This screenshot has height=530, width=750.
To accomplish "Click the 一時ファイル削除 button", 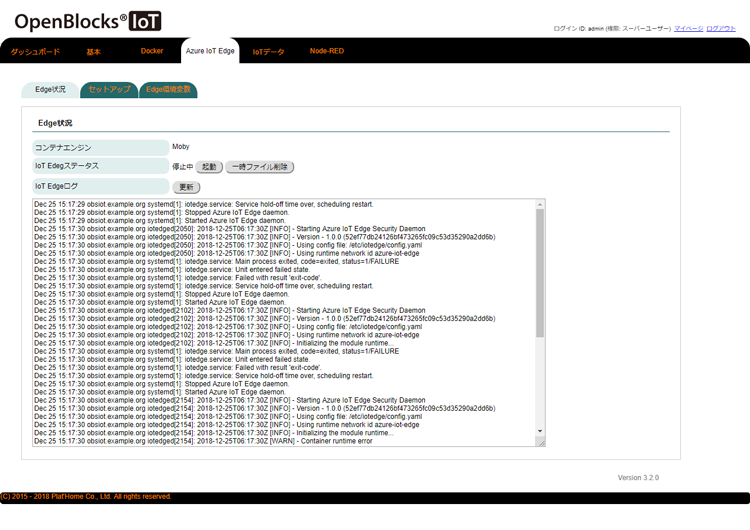I will pos(260,167).
